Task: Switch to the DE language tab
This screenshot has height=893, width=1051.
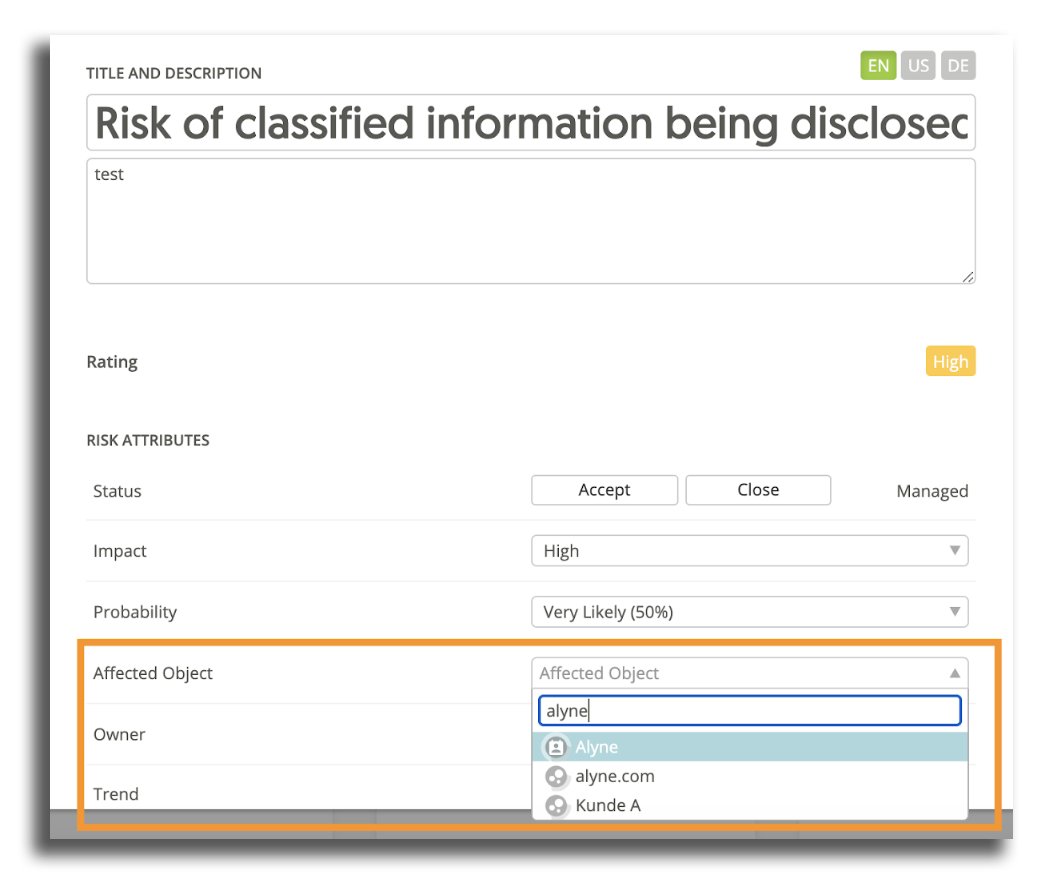Action: (958, 66)
